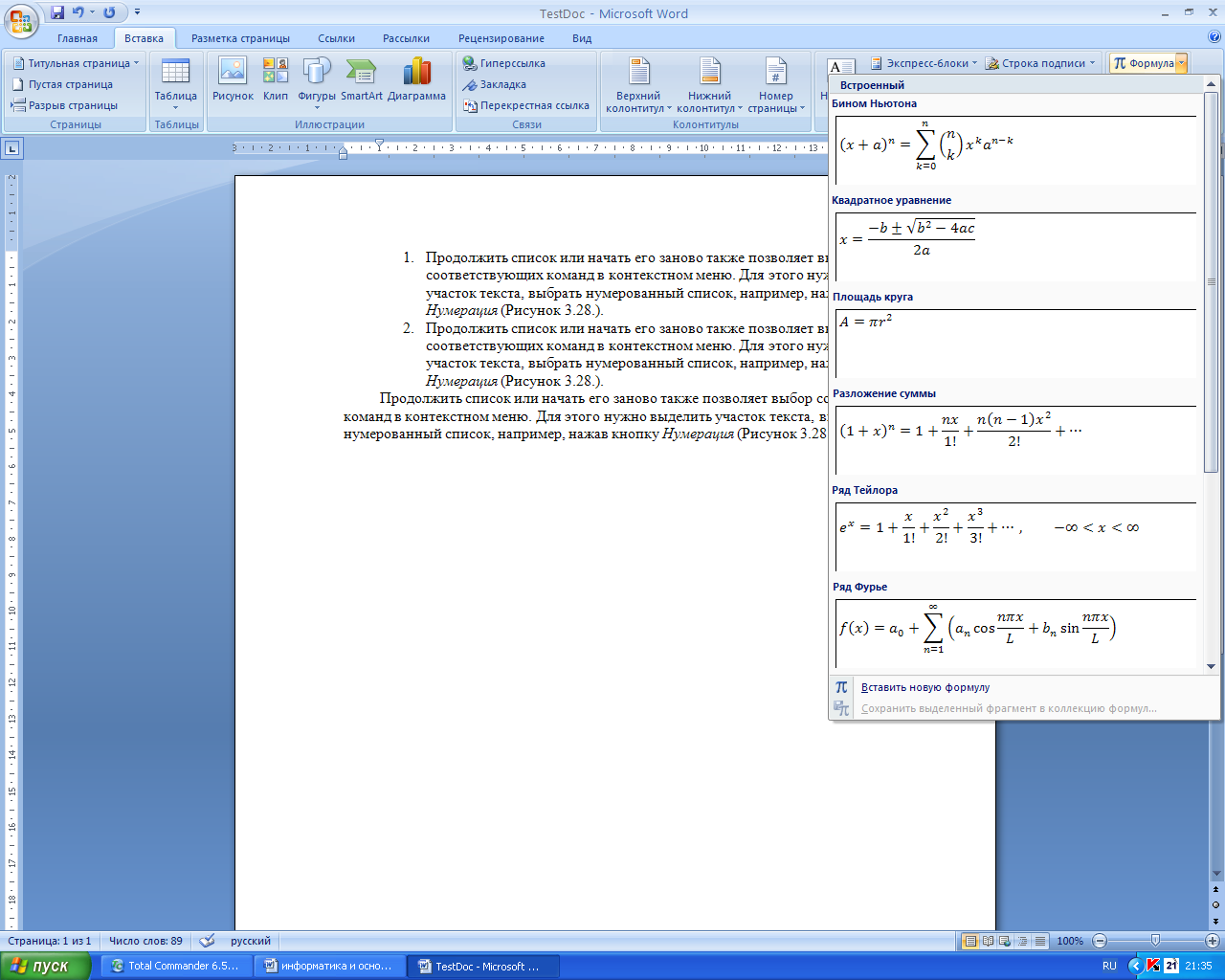This screenshot has width=1225, height=980.
Task: Switch to Print Layout view
Action: (970, 941)
